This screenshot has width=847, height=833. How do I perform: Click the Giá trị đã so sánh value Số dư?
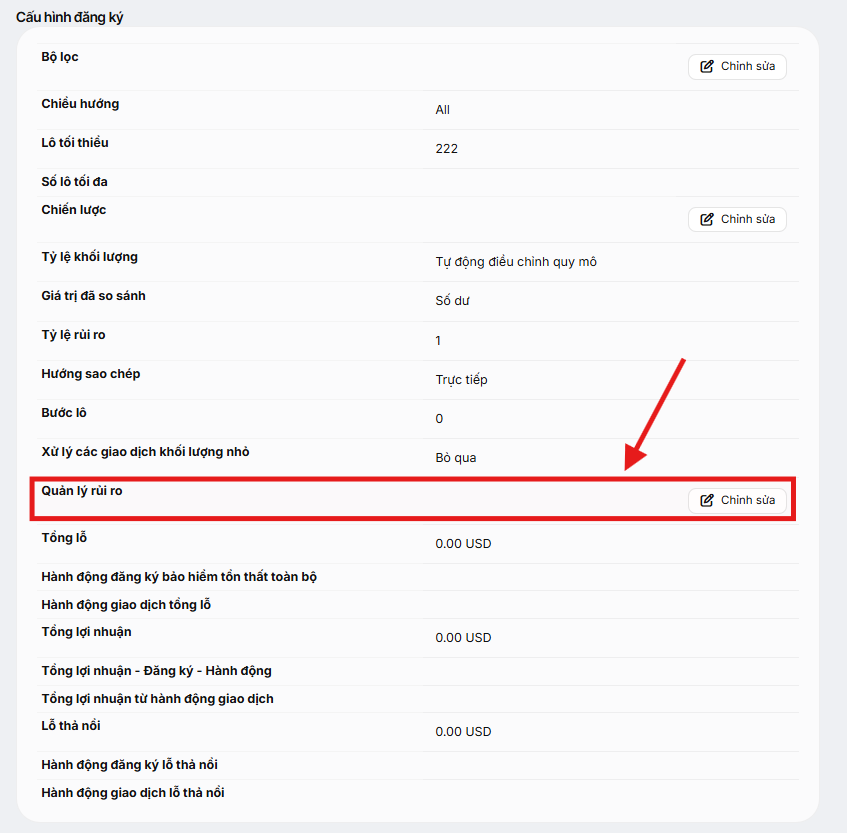point(452,301)
